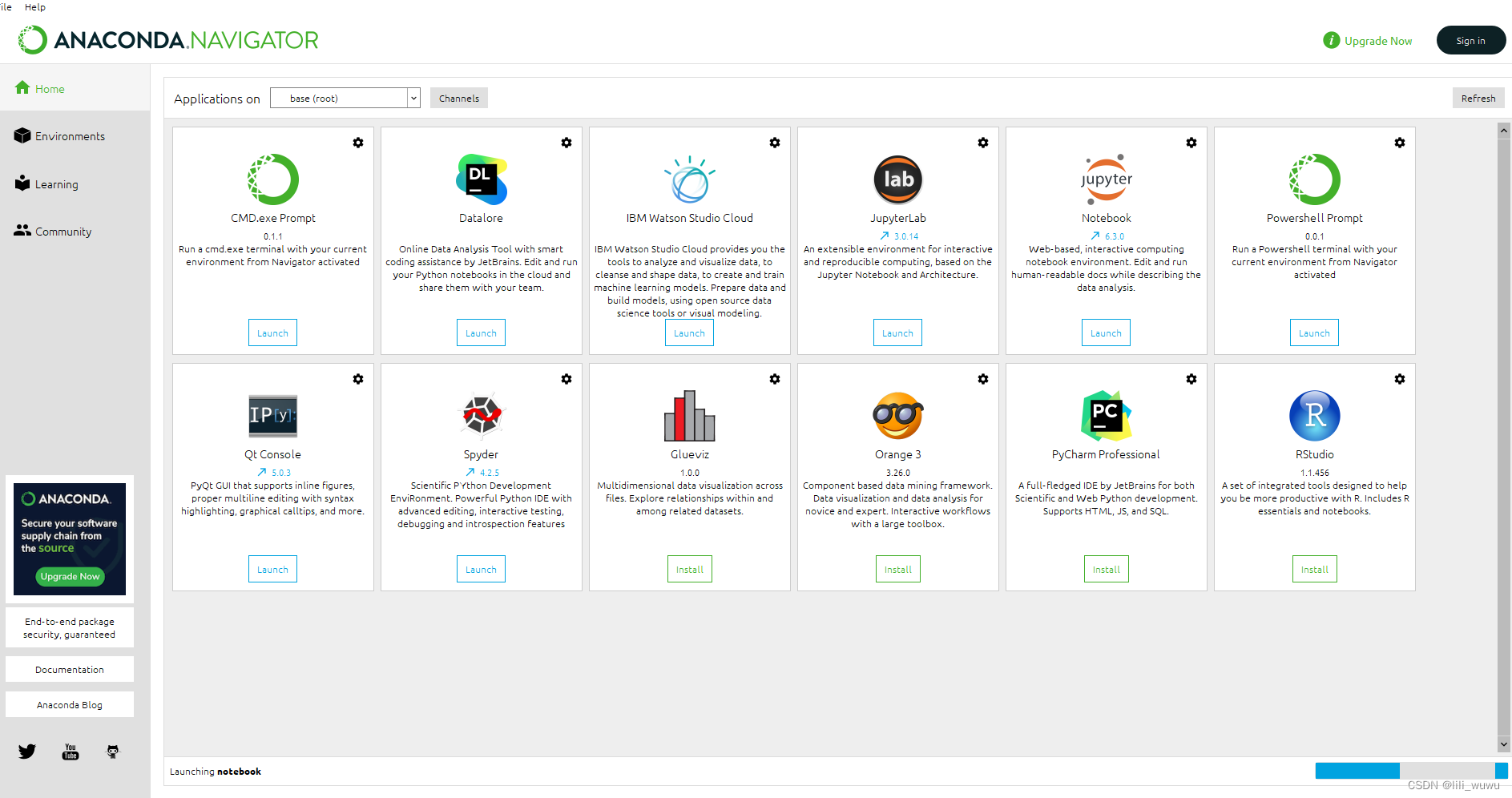Click the Sign in button

click(x=1471, y=40)
